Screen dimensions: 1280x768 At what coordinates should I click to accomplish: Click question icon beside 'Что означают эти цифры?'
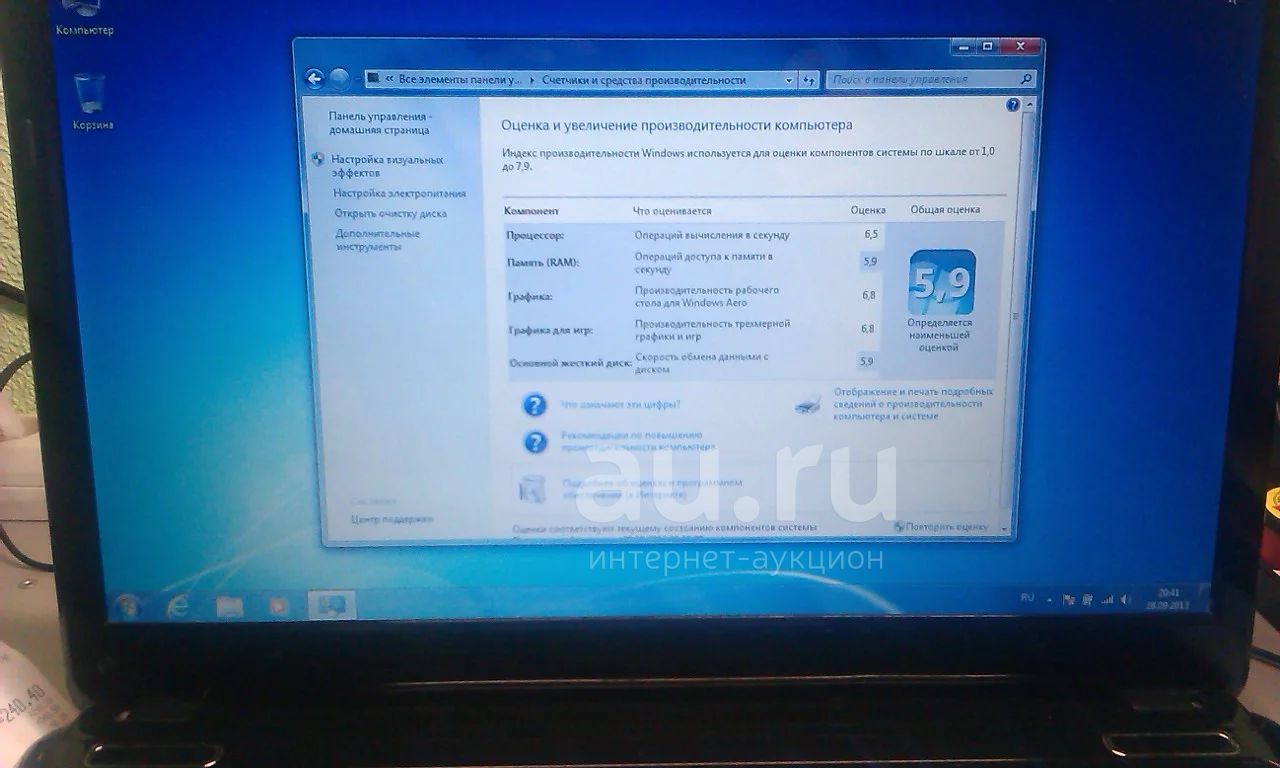coord(535,405)
